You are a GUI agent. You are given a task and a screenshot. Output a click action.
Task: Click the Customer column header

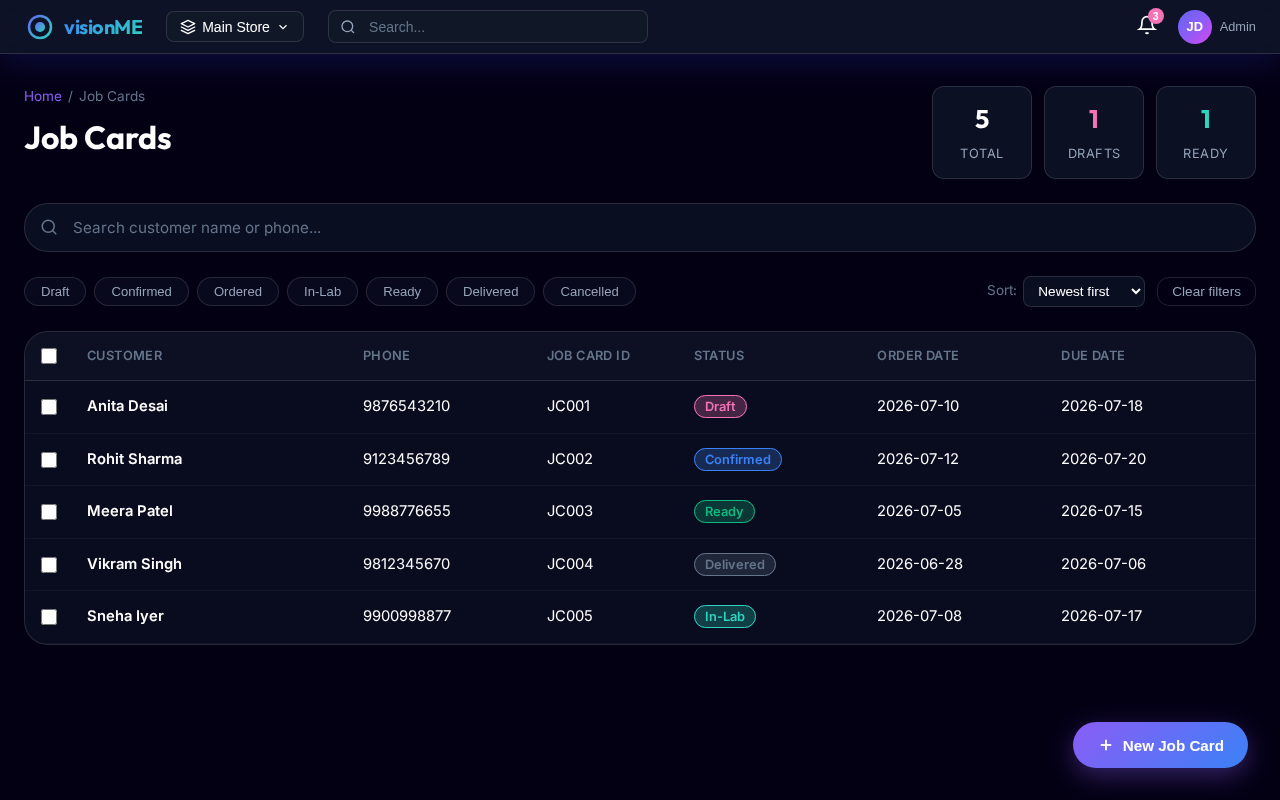[125, 355]
